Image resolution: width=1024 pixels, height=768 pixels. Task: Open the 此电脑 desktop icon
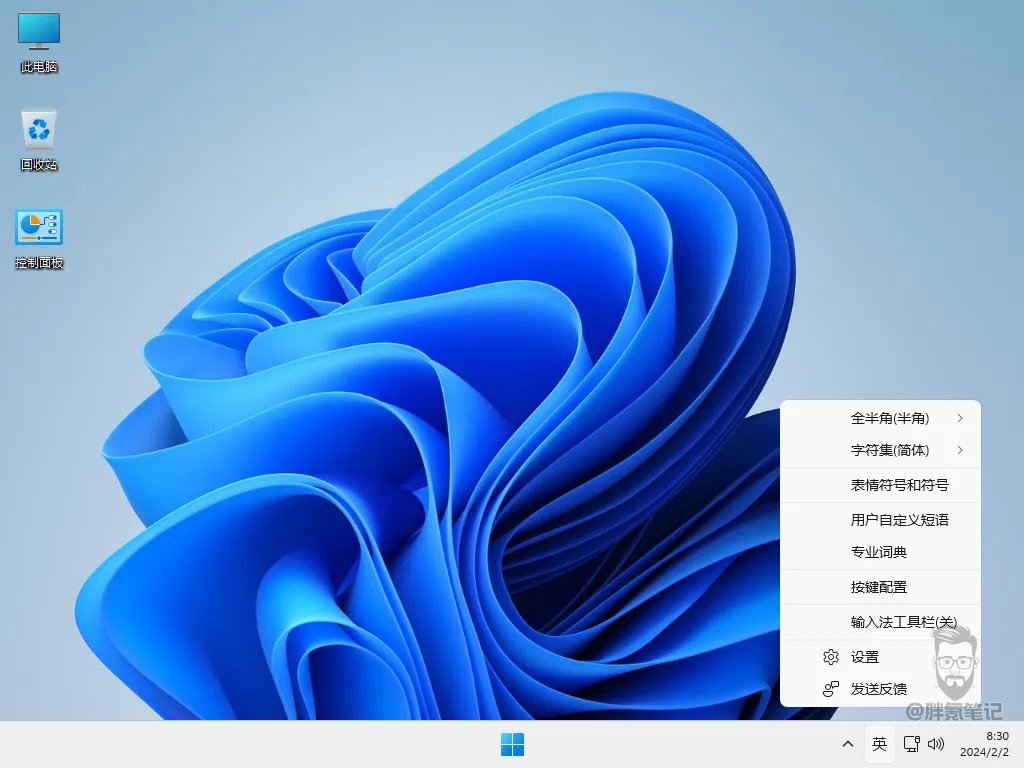tap(39, 42)
